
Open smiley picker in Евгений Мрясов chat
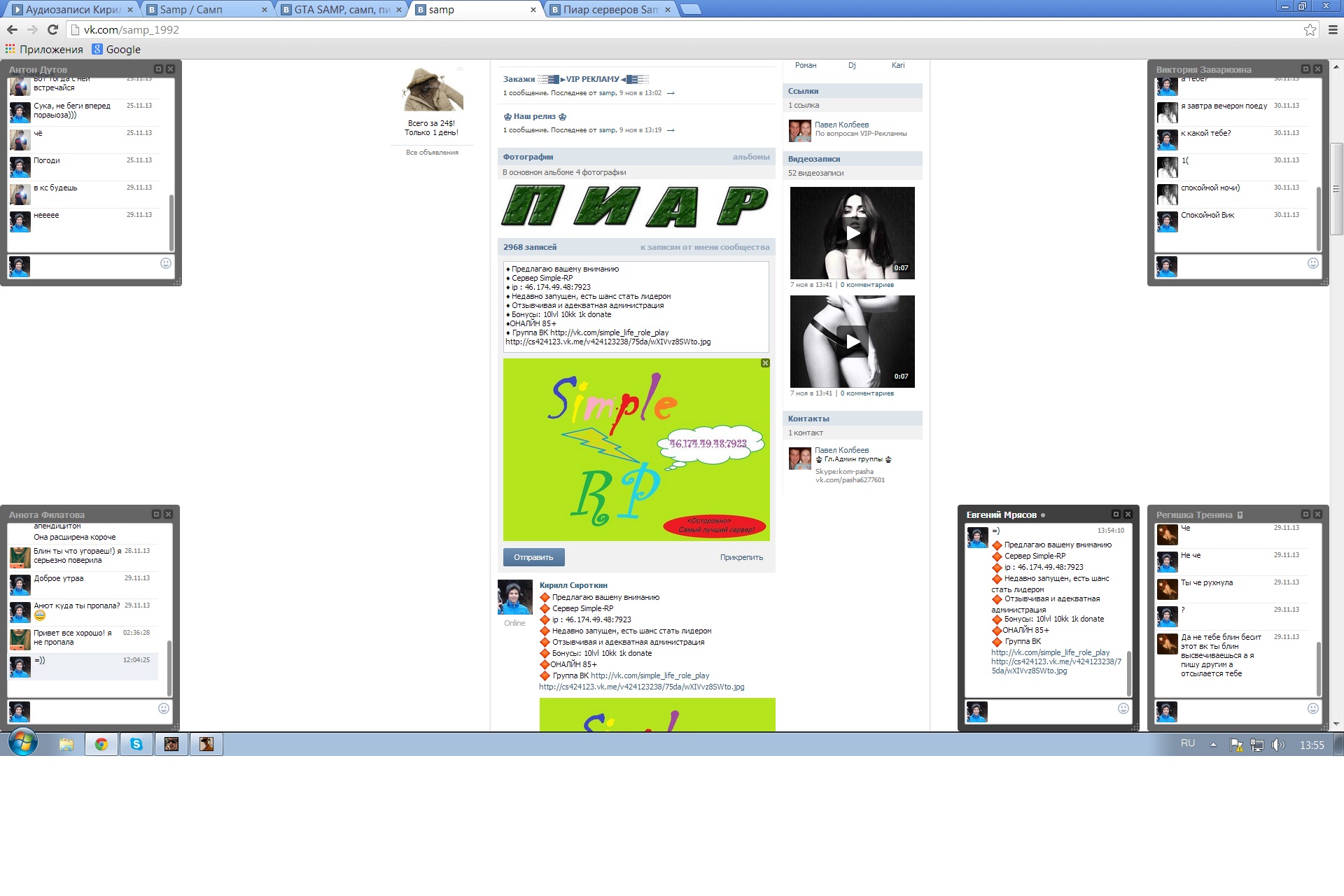(1123, 708)
